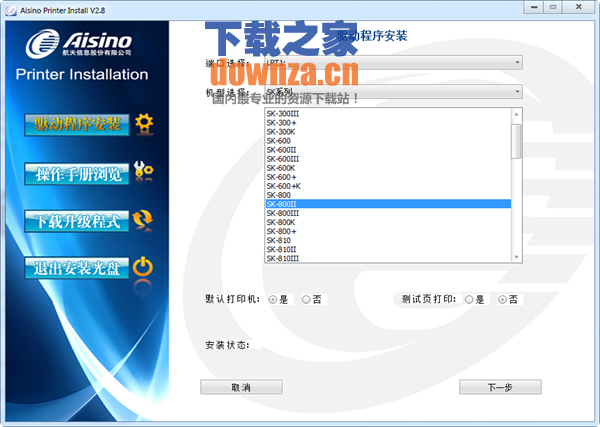The width and height of the screenshot is (600, 427).
Task: Select 下载升级程式 sidebar option
Action: pos(77,221)
